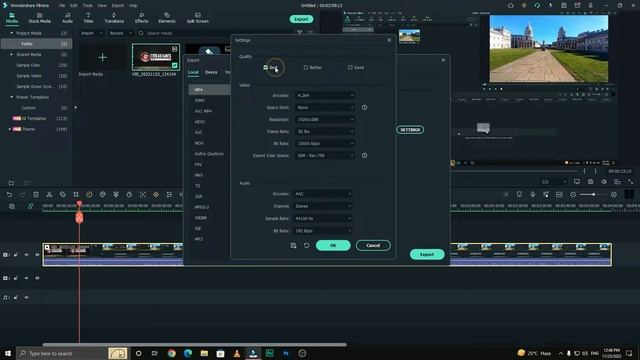
Task: Select GIF format in export list
Action: coord(198,229)
